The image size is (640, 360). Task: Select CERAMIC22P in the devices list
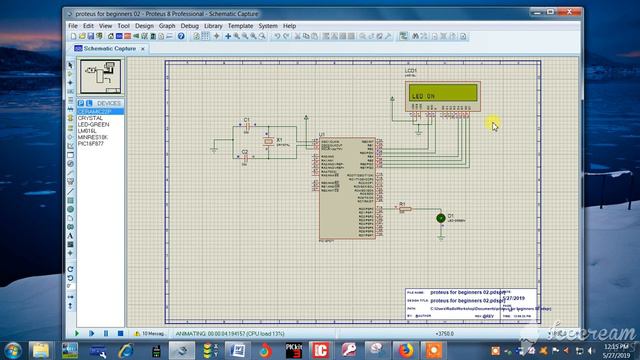click(x=100, y=111)
